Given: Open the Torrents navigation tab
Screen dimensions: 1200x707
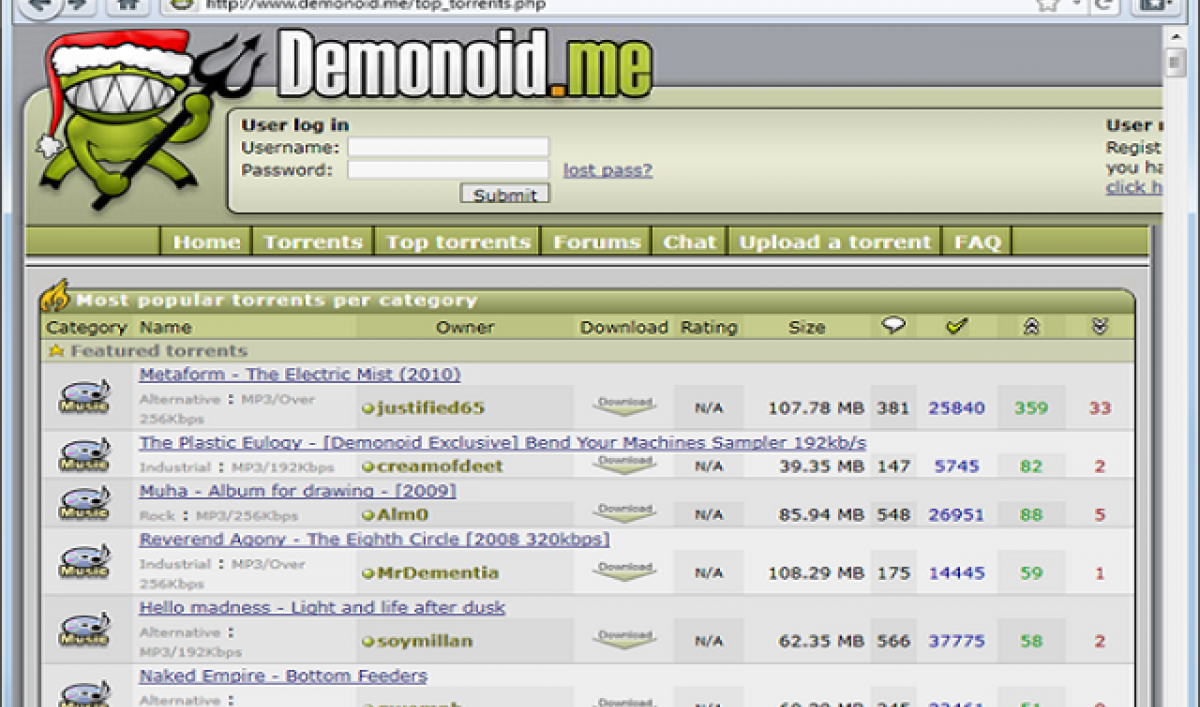Looking at the screenshot, I should 313,242.
